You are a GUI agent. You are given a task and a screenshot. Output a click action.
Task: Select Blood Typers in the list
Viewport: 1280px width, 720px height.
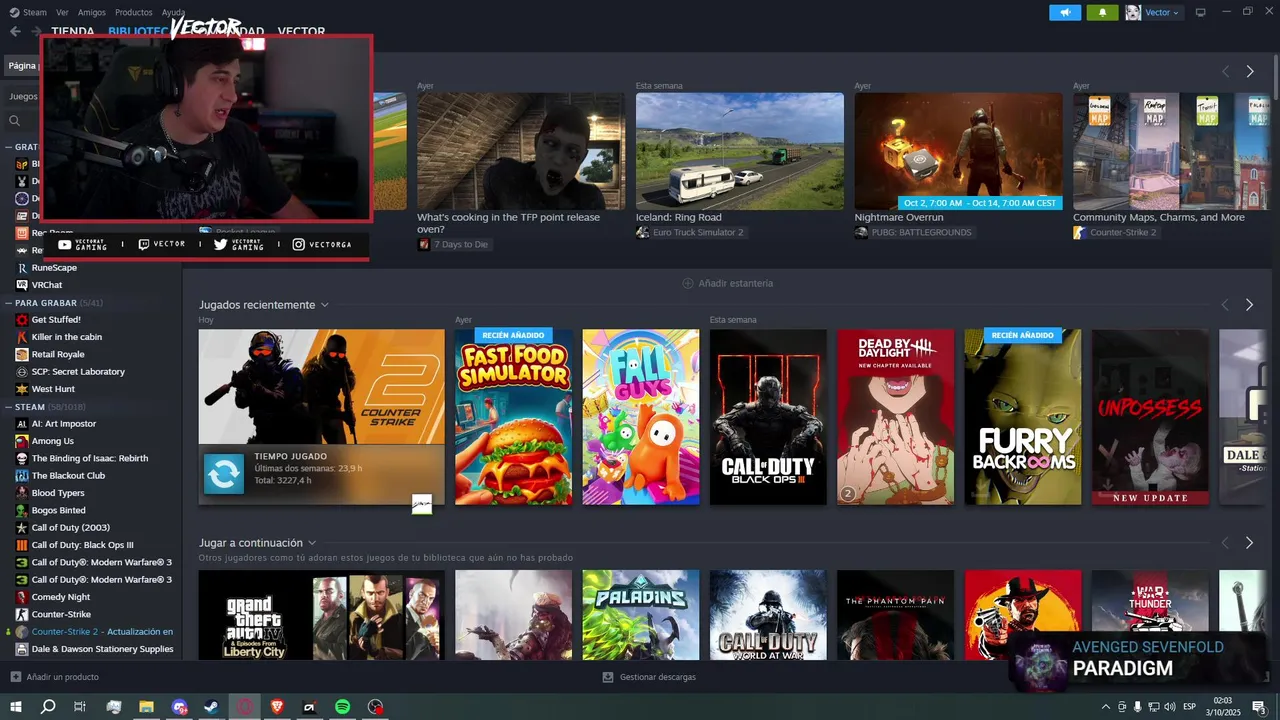pos(58,493)
